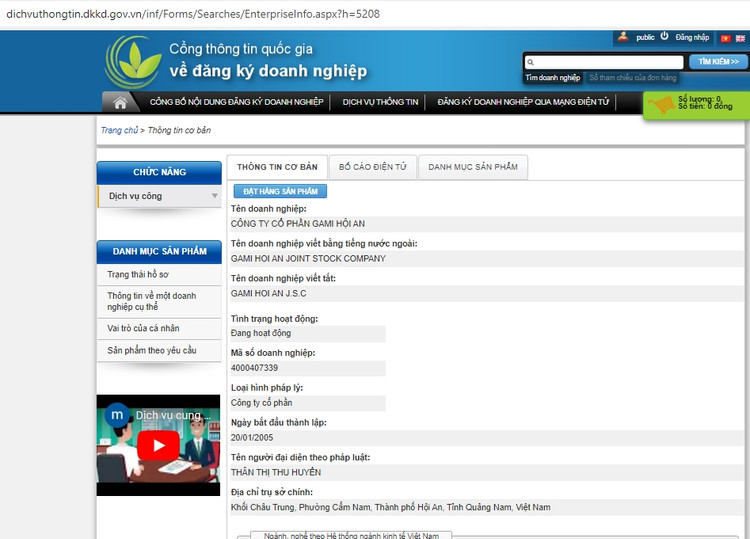Click the Trang chủ breadcrumb link

[119, 130]
